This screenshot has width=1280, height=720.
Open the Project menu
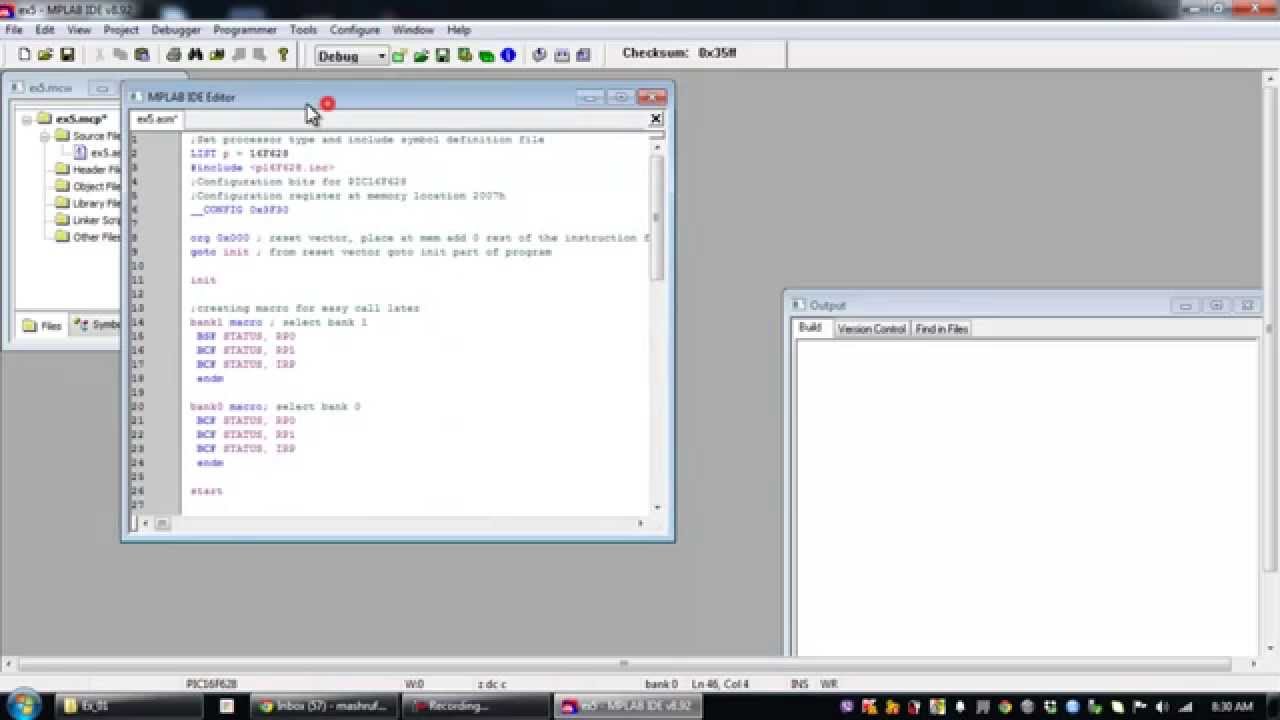point(121,30)
